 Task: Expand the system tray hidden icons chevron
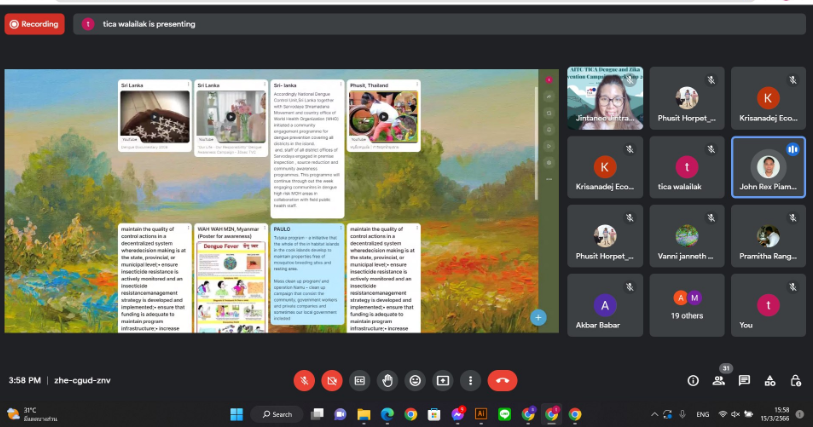(655, 414)
